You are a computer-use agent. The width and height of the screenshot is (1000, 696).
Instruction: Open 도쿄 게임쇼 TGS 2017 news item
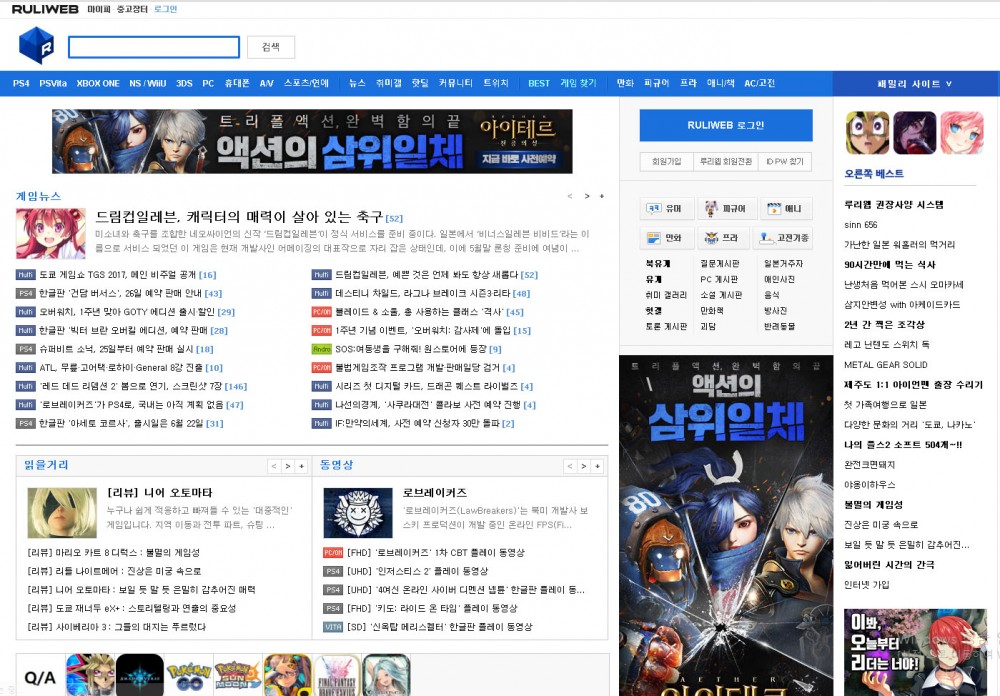point(117,275)
